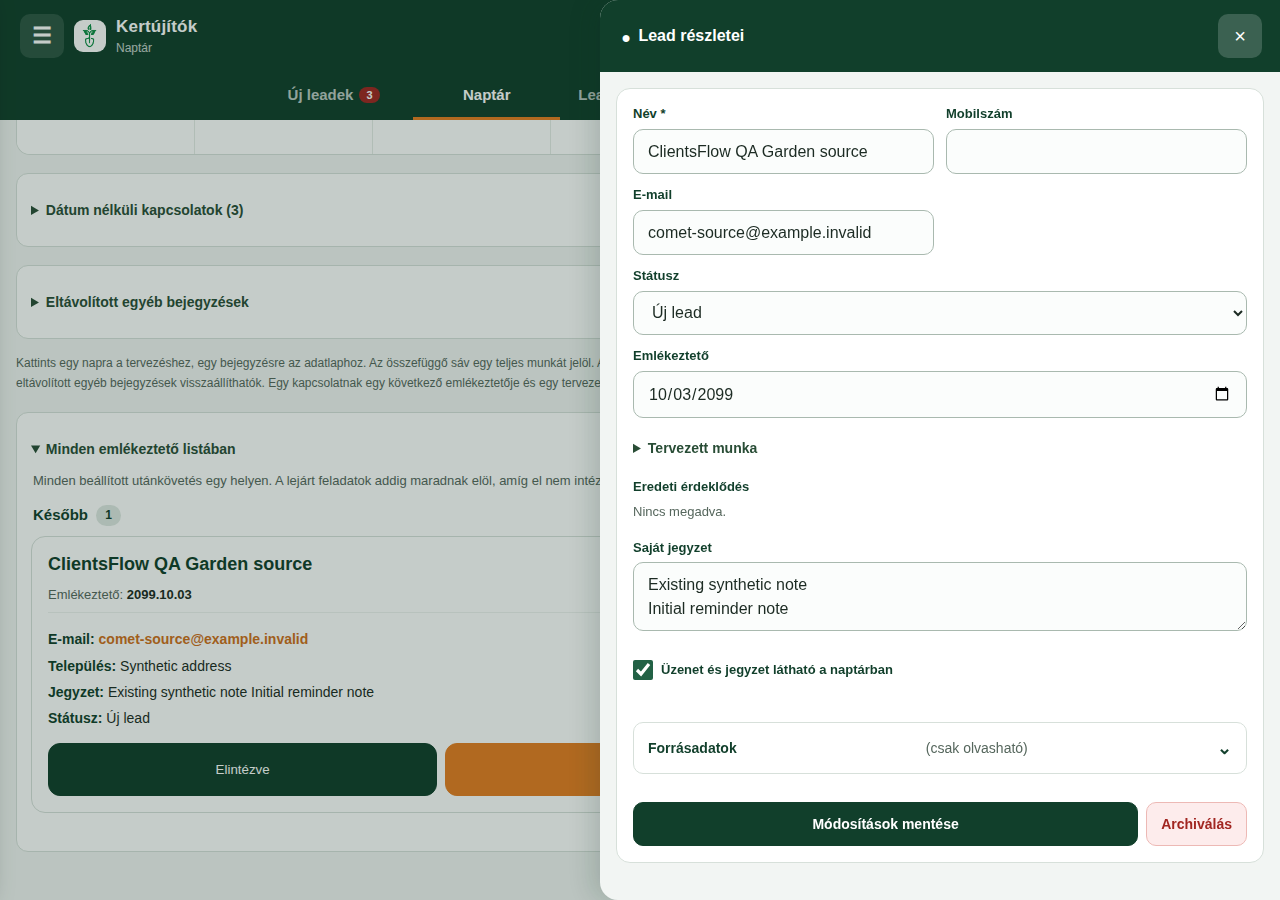Expand Eltávolított egyéb bejegyzések
1280x900 pixels.
140,302
